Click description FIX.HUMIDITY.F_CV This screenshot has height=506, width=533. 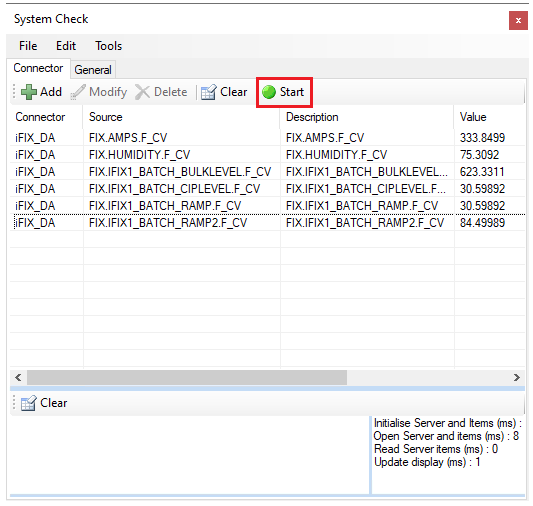[336, 155]
